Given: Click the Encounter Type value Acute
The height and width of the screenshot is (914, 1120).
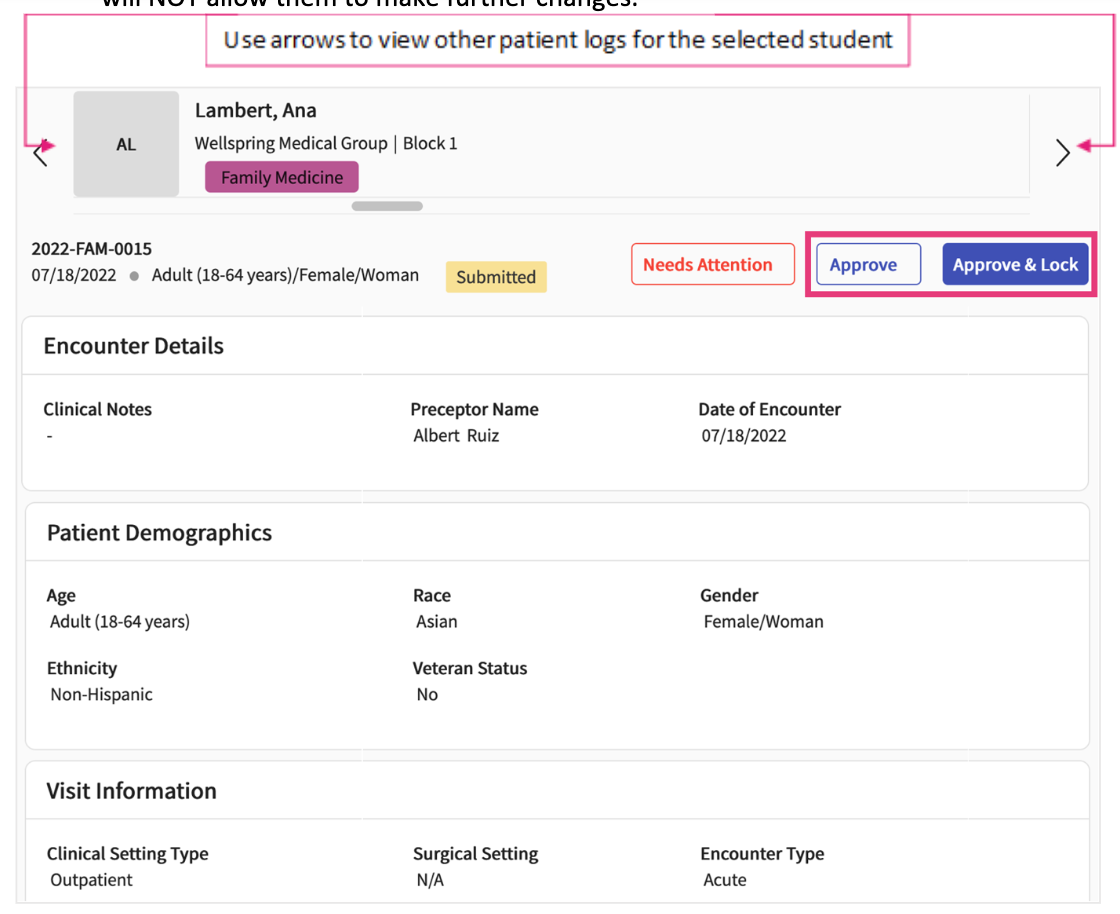Looking at the screenshot, I should click(x=725, y=880).
